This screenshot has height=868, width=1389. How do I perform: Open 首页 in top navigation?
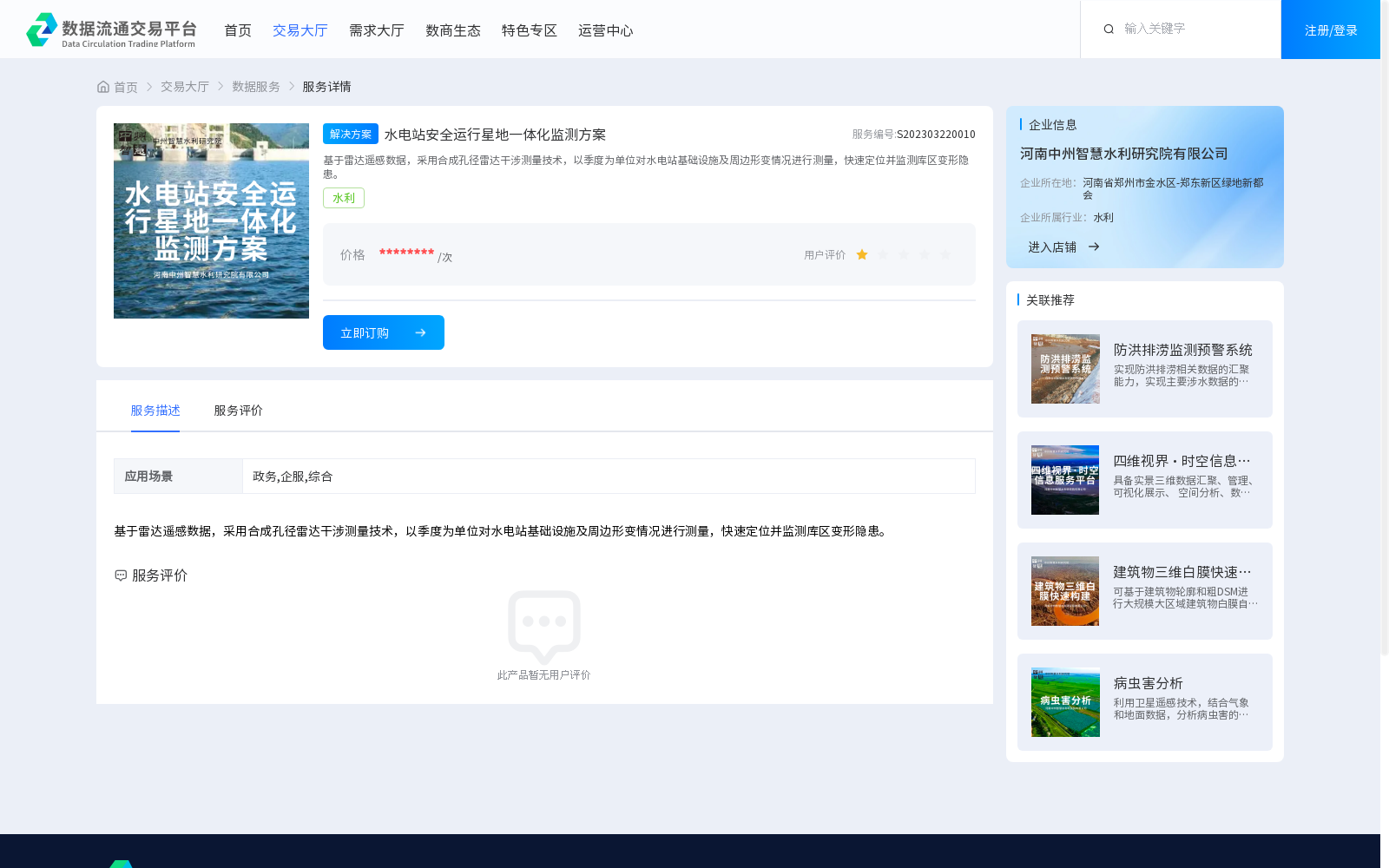pos(238,30)
